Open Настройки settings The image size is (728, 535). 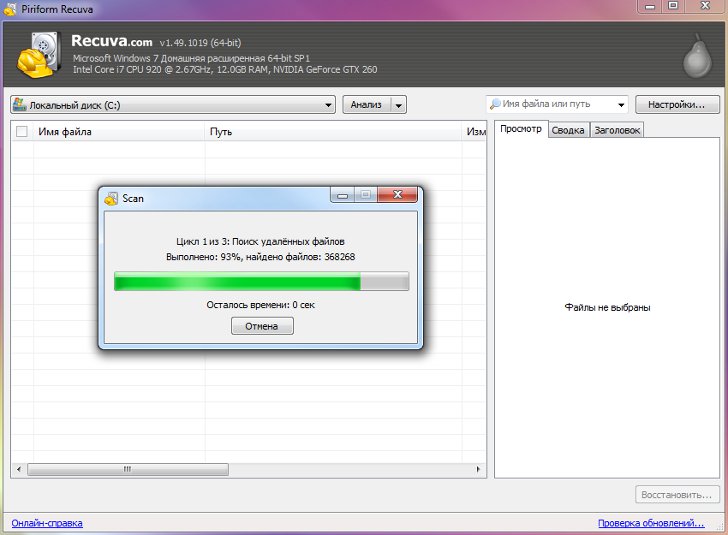pyautogui.click(x=677, y=104)
